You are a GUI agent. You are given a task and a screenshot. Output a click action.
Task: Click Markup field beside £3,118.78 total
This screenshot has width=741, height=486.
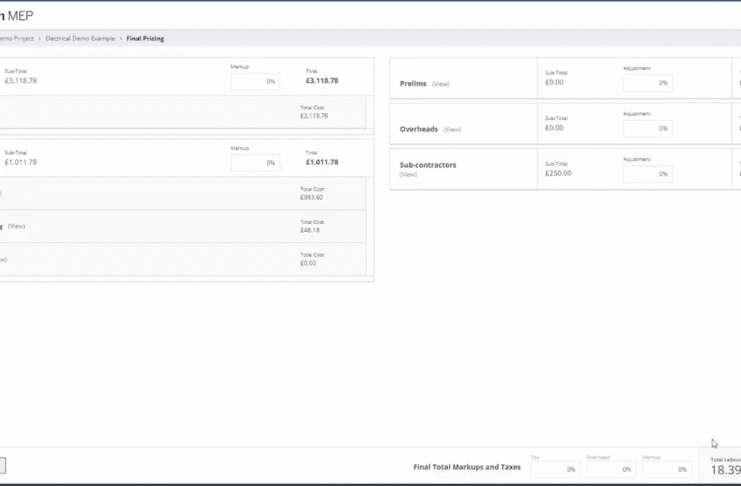coord(255,82)
